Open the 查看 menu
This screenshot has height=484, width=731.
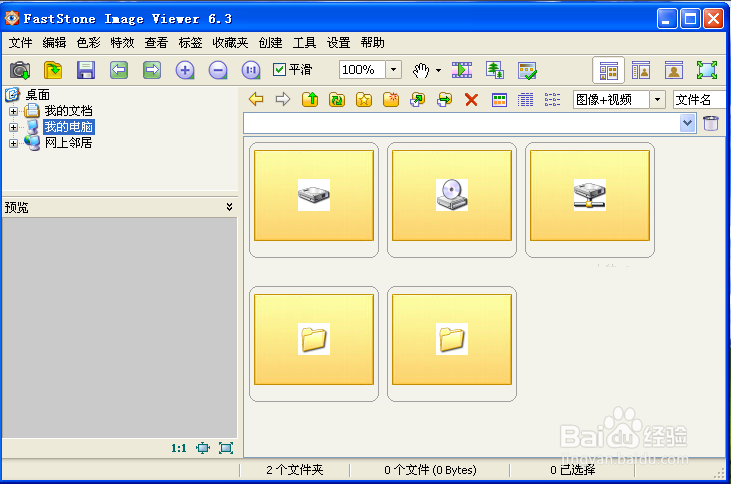coord(156,43)
